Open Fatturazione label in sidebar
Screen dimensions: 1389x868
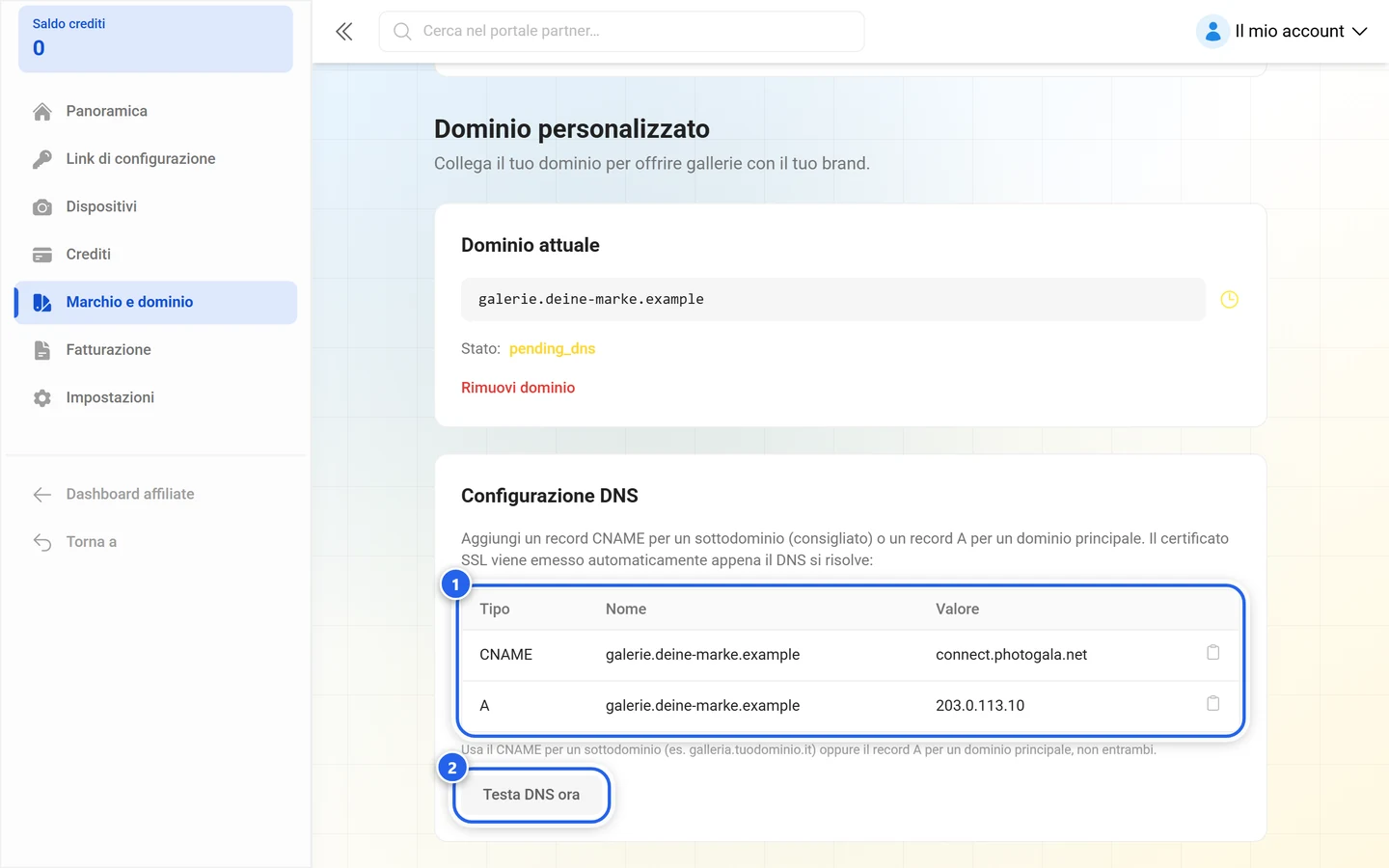tap(108, 350)
